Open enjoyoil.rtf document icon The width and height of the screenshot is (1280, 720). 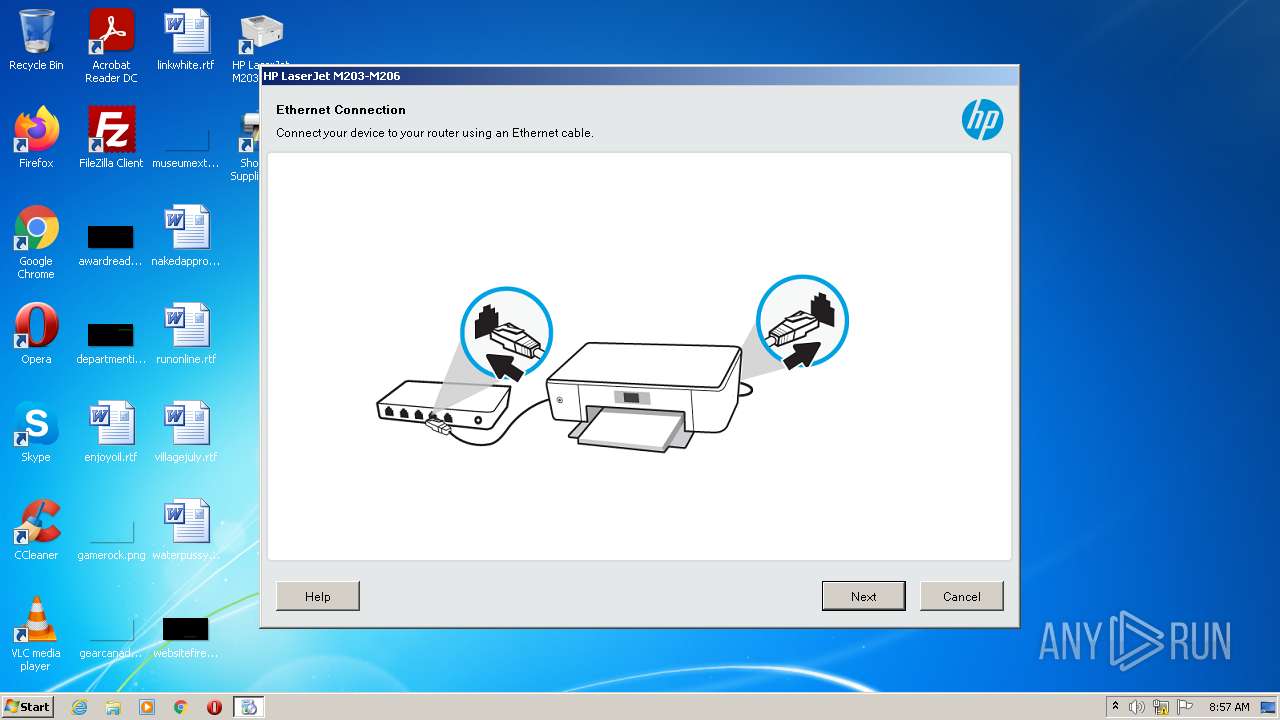[111, 432]
